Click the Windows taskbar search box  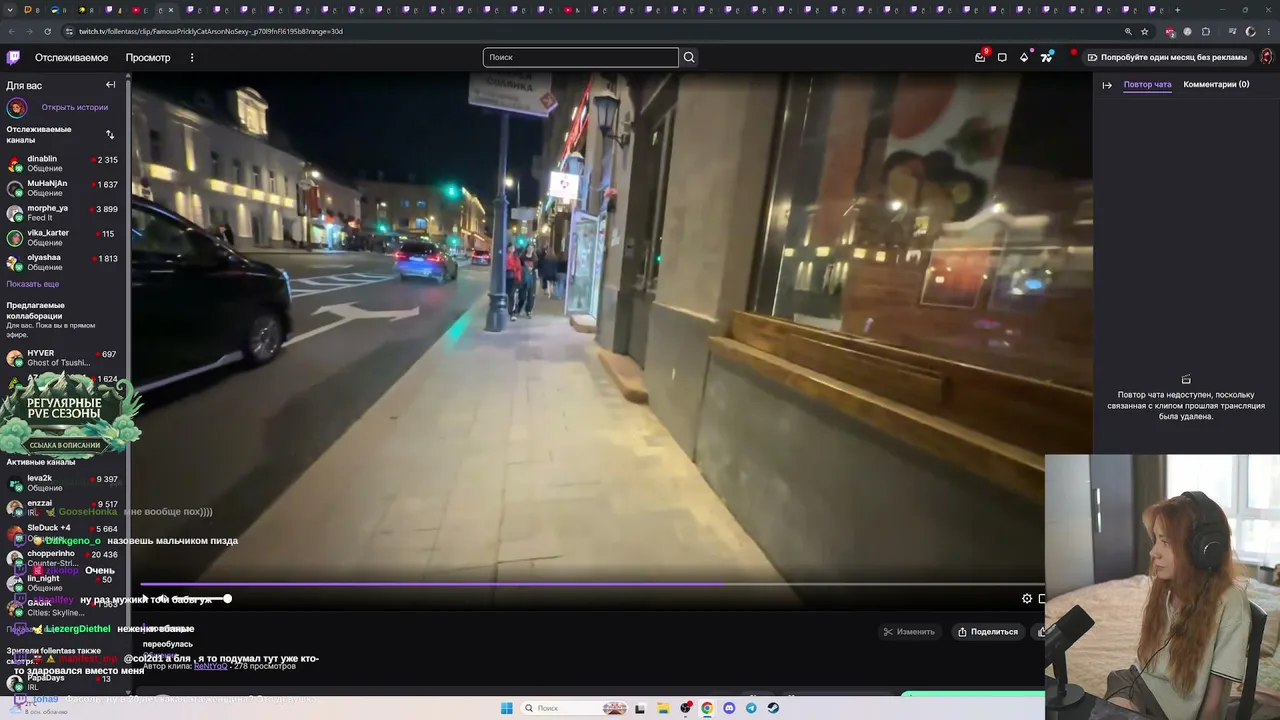(x=575, y=708)
